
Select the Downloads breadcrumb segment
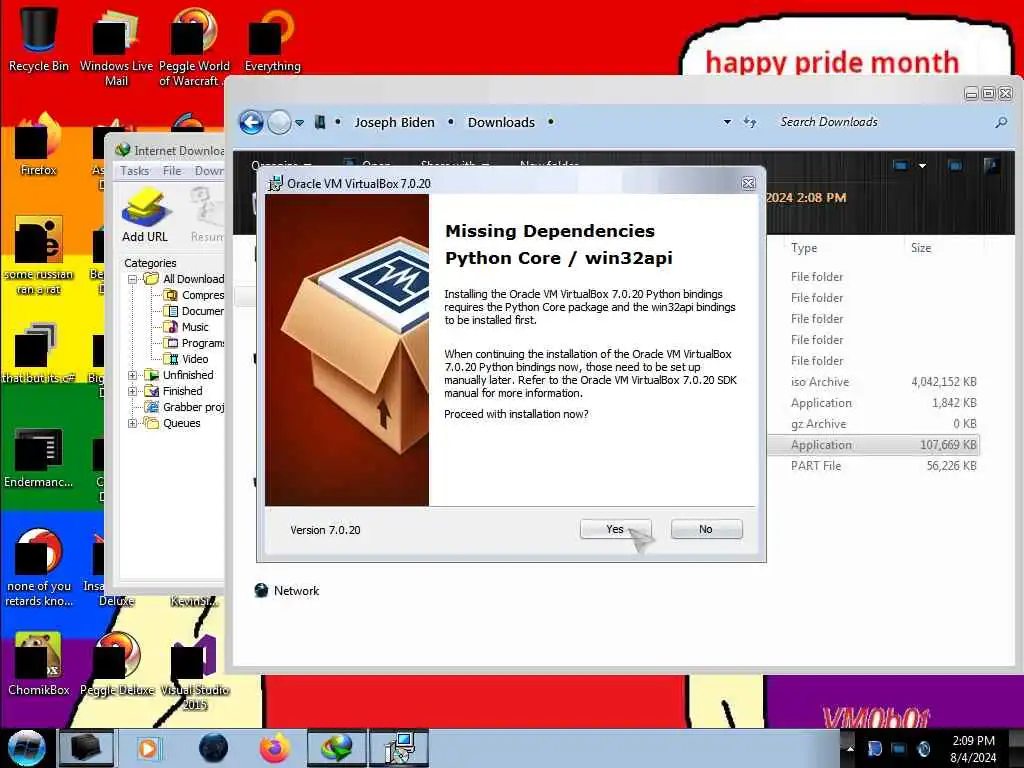(501, 122)
